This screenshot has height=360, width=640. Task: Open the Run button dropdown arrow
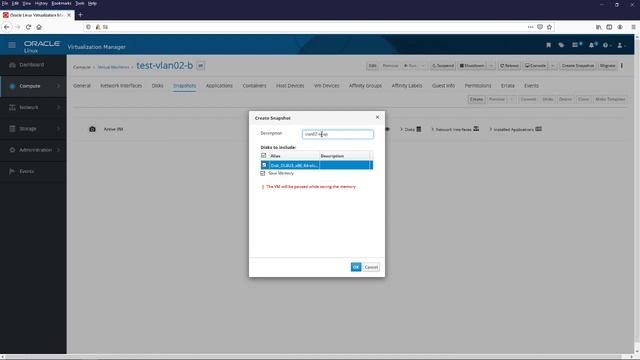pyautogui.click(x=423, y=66)
